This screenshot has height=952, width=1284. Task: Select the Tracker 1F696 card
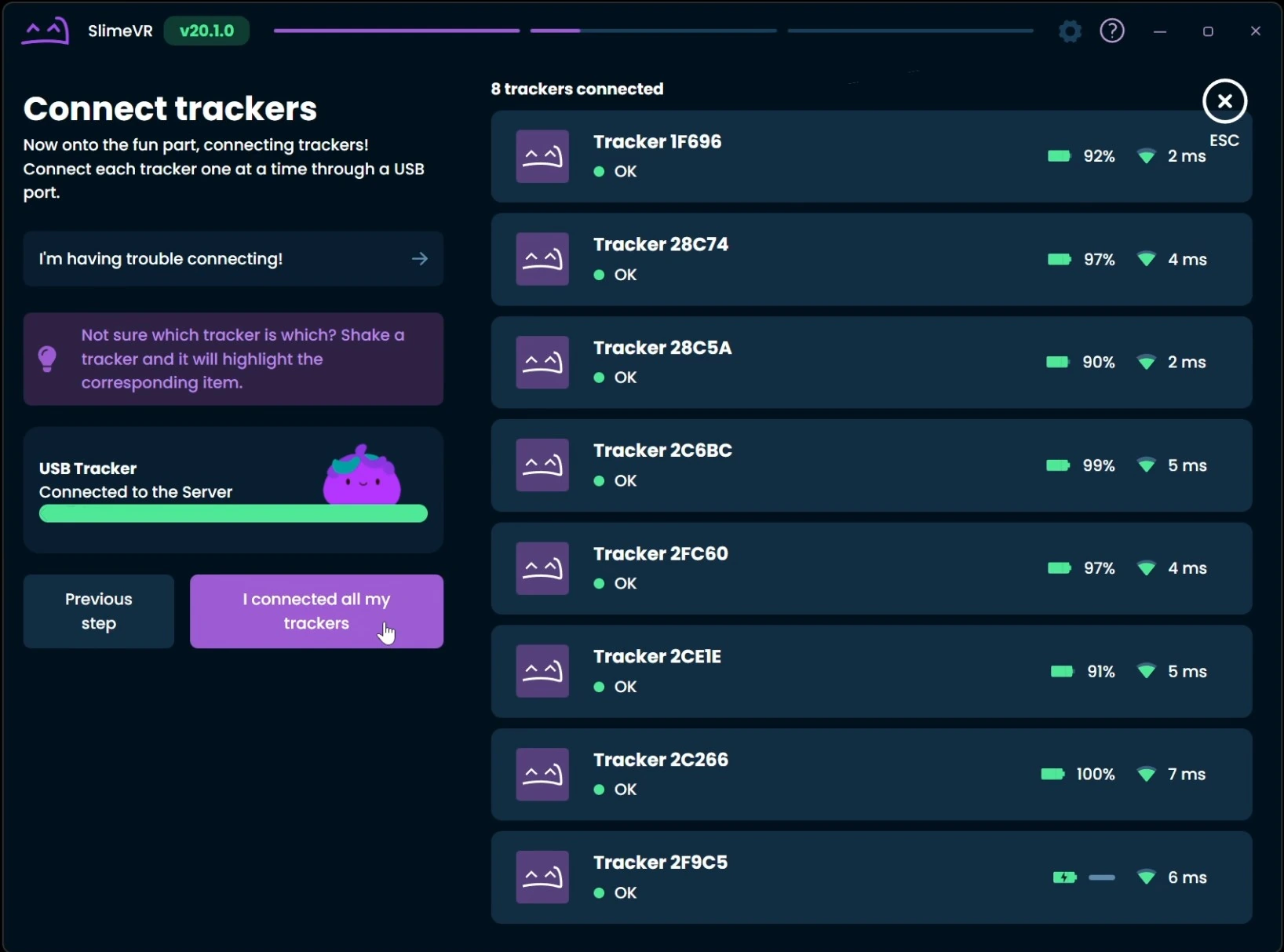[871, 156]
